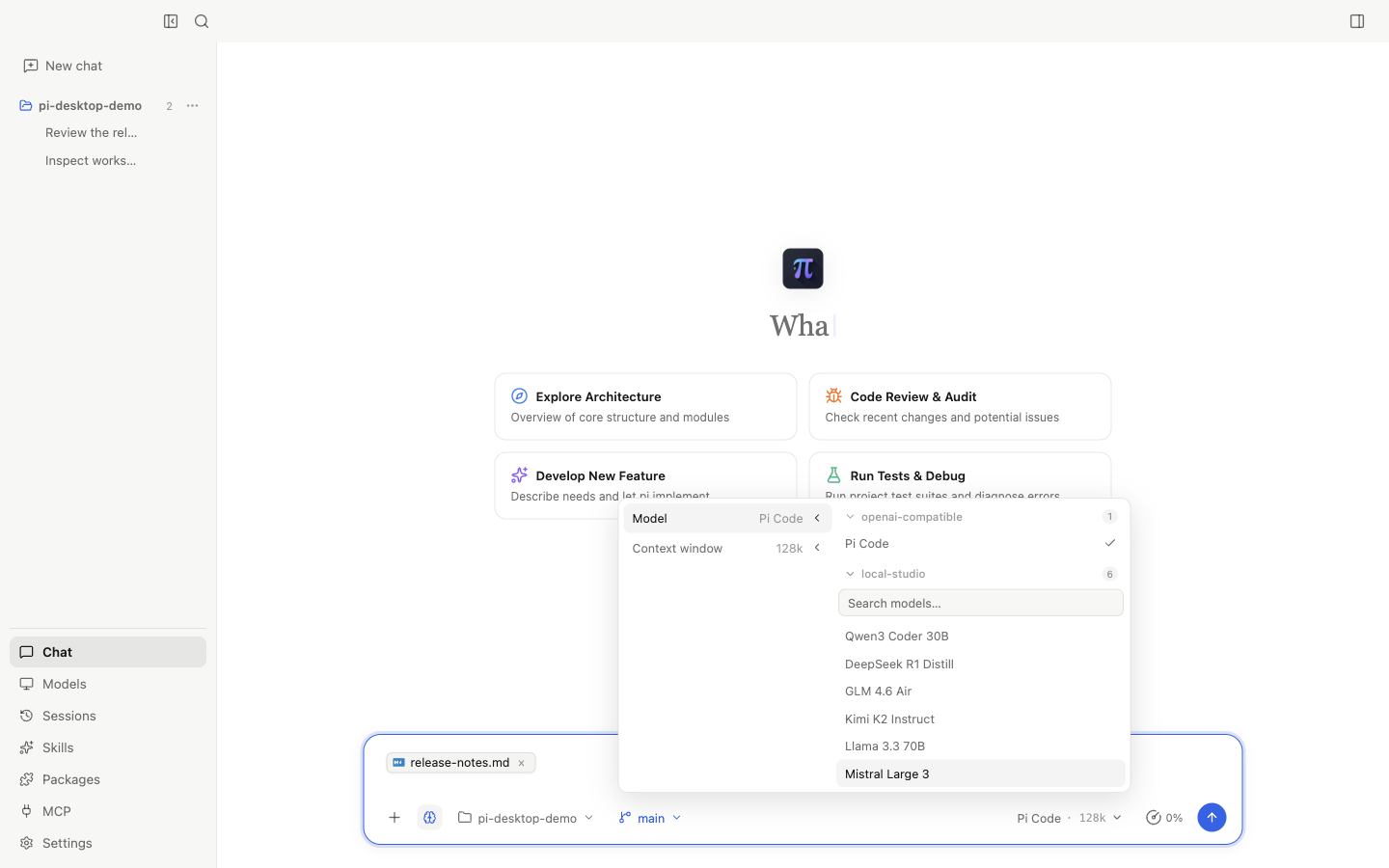The height and width of the screenshot is (868, 1389).
Task: Click the Pi app logo
Action: coord(803,268)
